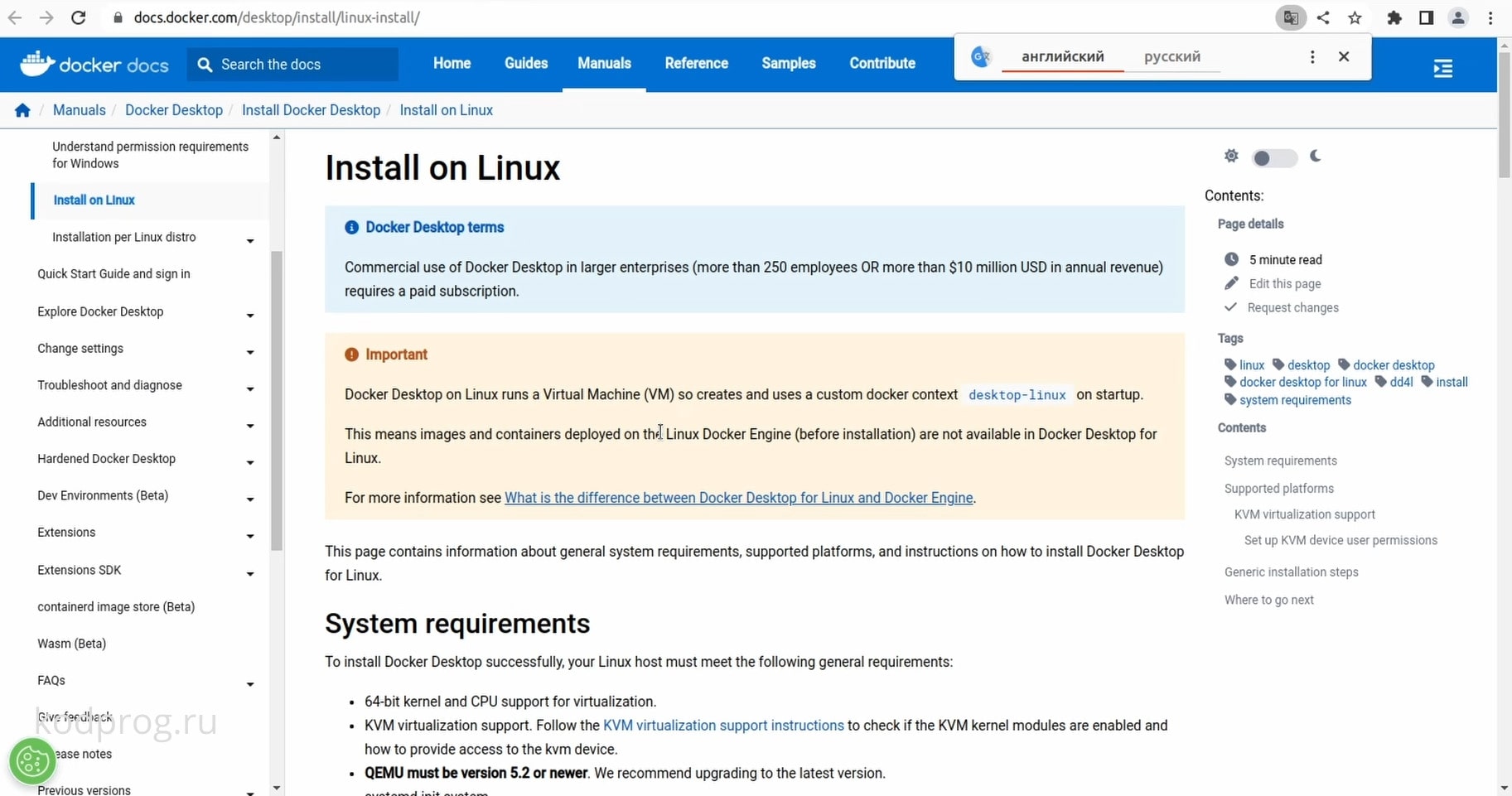Click the dd4l tag
The height and width of the screenshot is (796, 1512).
[x=1401, y=382]
